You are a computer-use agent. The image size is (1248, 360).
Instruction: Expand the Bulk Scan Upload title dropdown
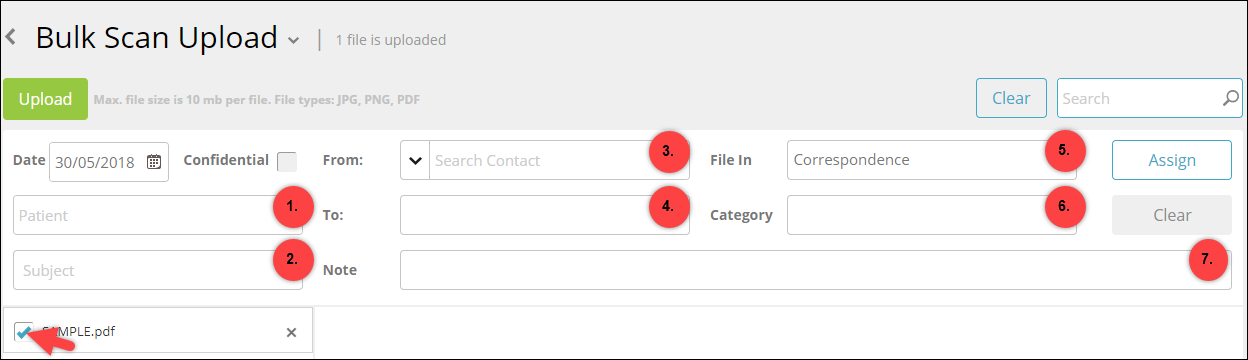293,41
